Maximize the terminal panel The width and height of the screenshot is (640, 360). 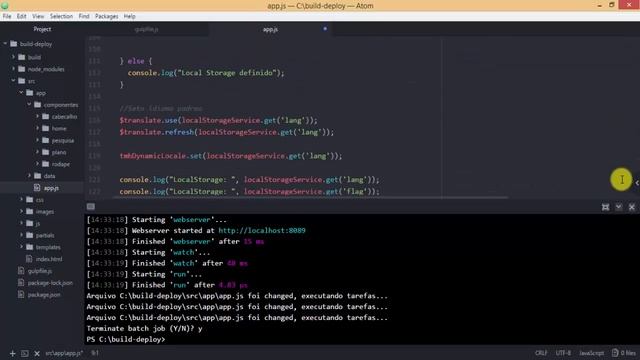coord(605,207)
